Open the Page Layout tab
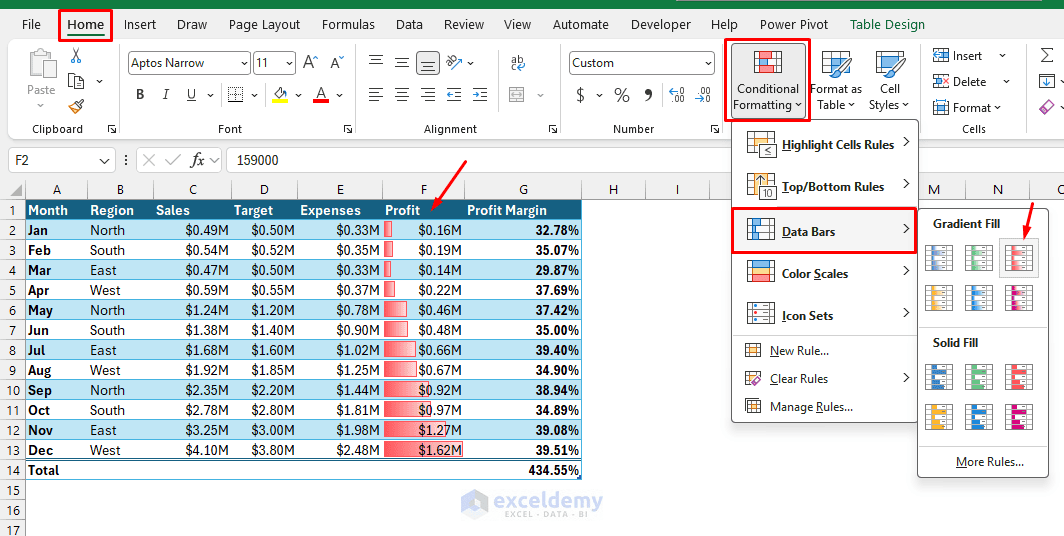Viewport: 1064px width, 536px height. coord(264,24)
